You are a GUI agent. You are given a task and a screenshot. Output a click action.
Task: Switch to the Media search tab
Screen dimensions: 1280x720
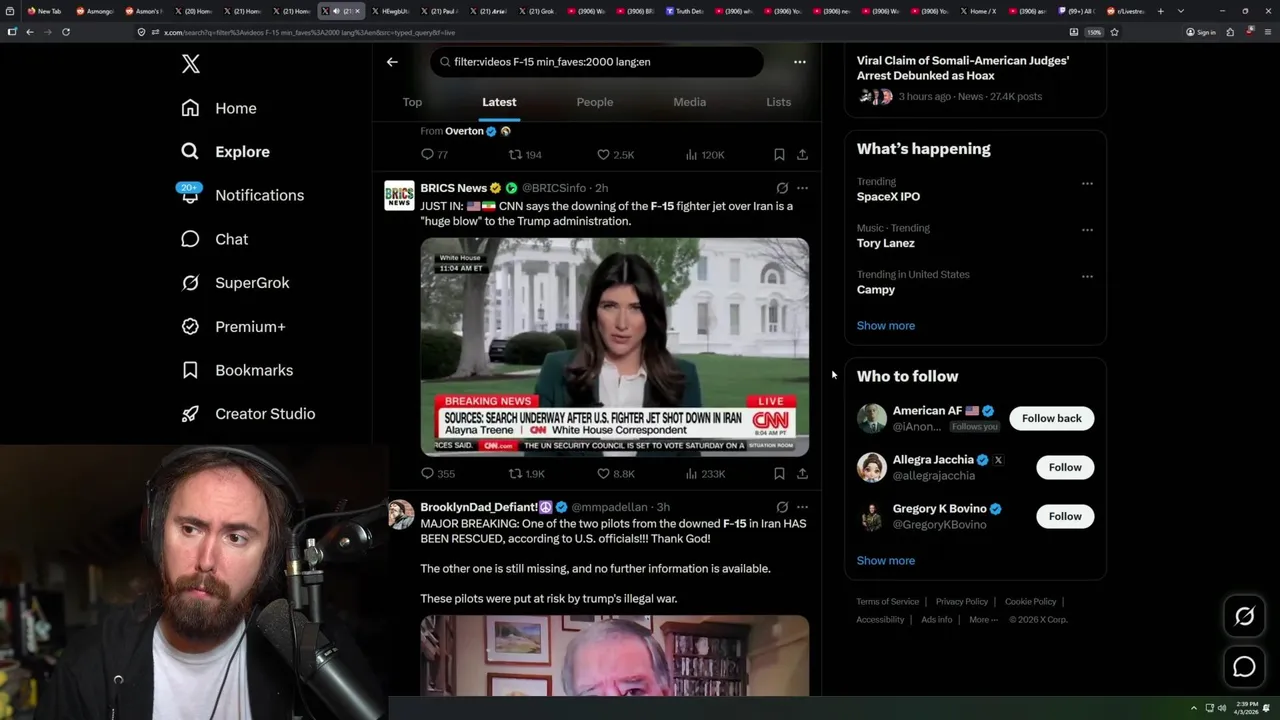coord(689,102)
